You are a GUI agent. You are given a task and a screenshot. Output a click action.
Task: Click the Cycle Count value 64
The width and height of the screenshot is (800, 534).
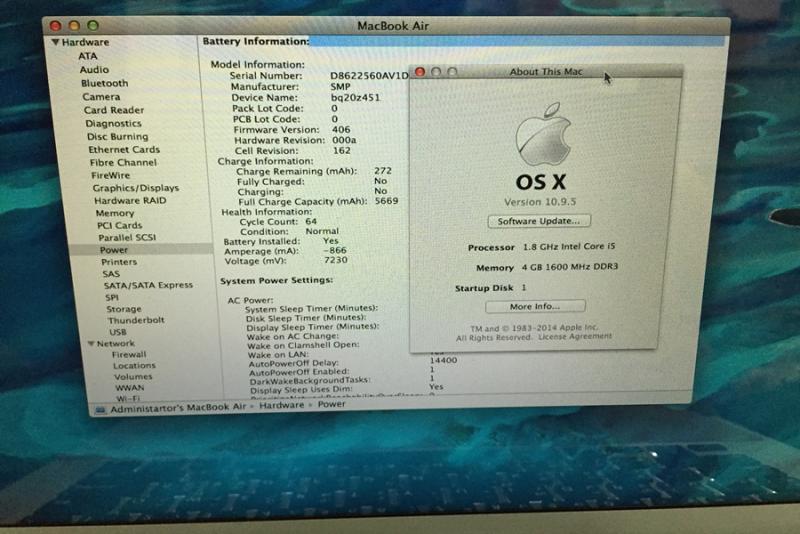tap(311, 221)
